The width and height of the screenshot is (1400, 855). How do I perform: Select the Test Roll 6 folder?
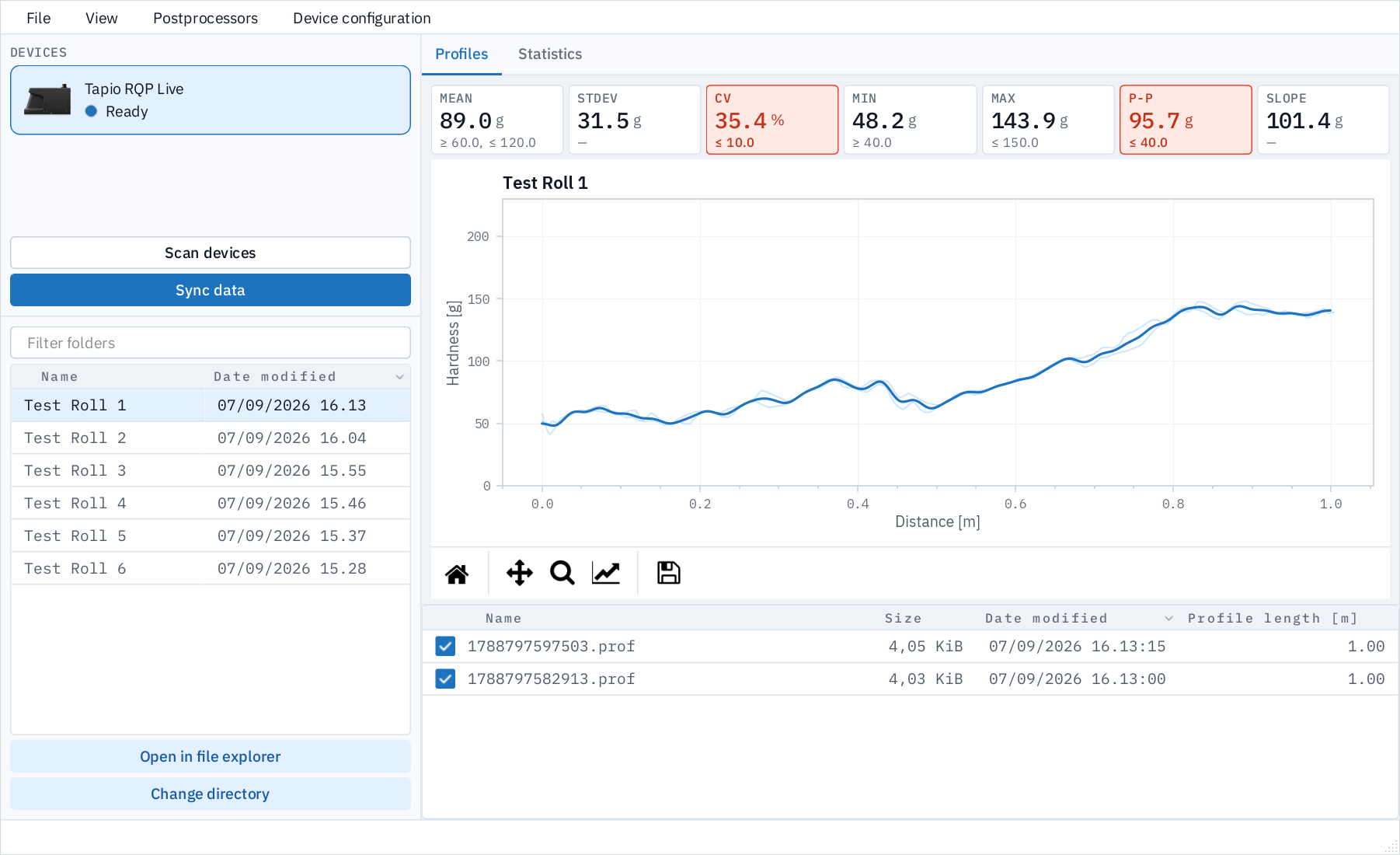[211, 568]
